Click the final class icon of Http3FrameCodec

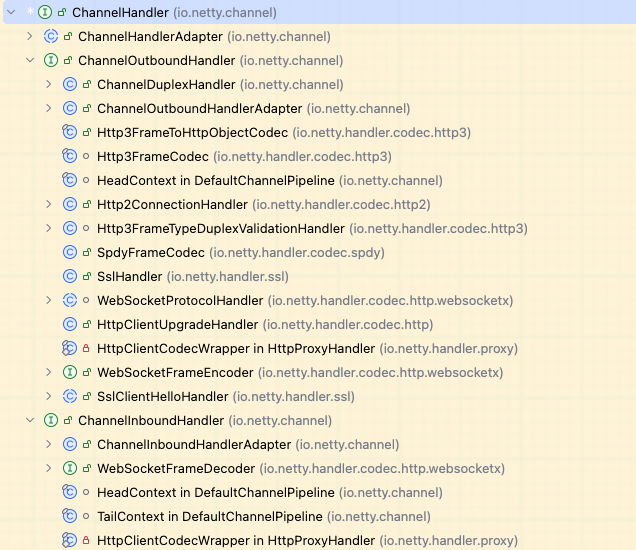(x=70, y=156)
